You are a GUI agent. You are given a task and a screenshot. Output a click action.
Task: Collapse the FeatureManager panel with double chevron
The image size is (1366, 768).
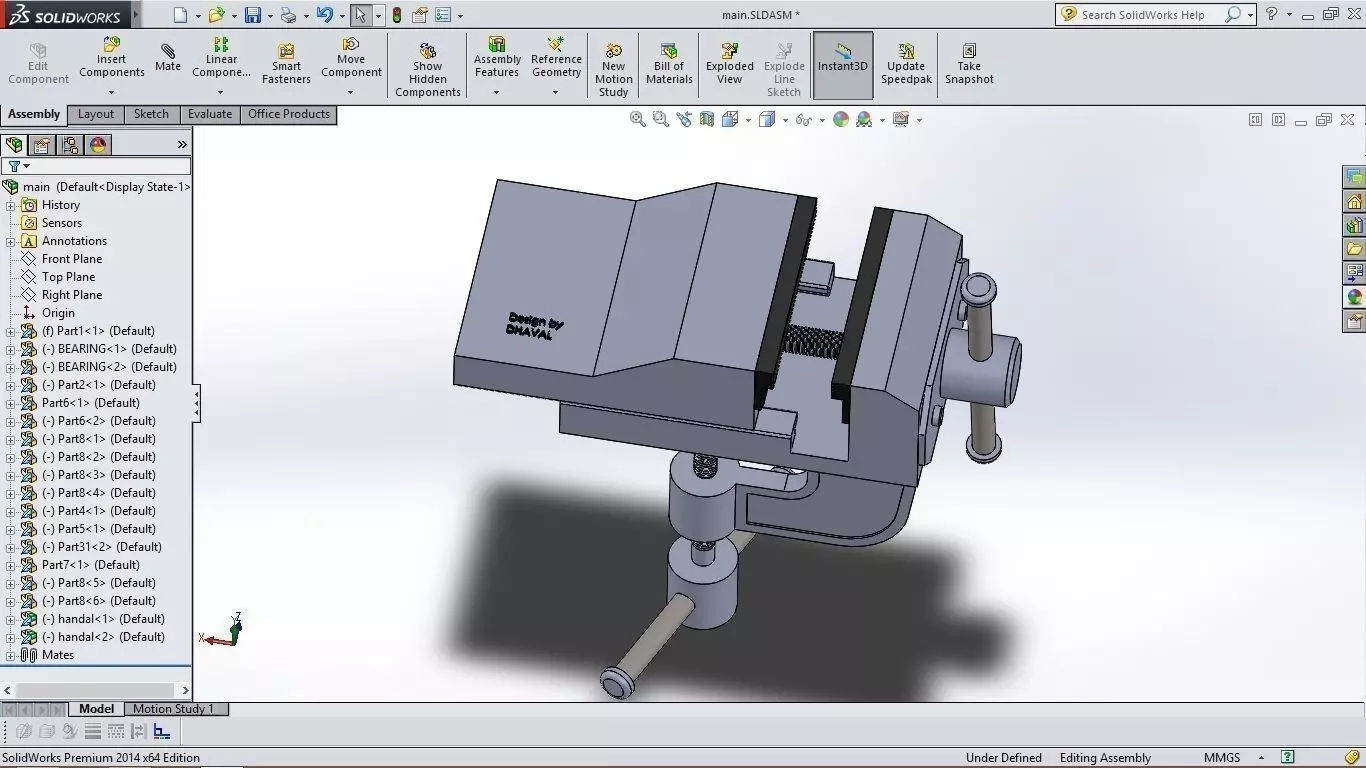click(x=182, y=145)
